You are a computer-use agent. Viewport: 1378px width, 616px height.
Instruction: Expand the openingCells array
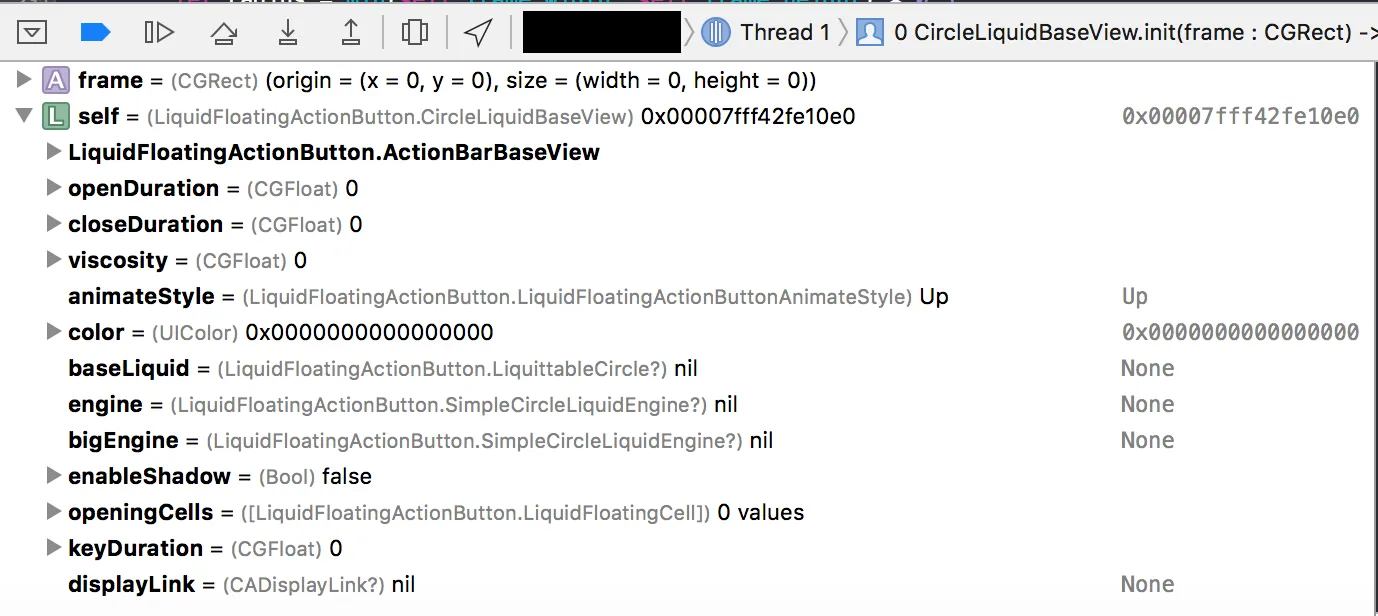click(54, 512)
